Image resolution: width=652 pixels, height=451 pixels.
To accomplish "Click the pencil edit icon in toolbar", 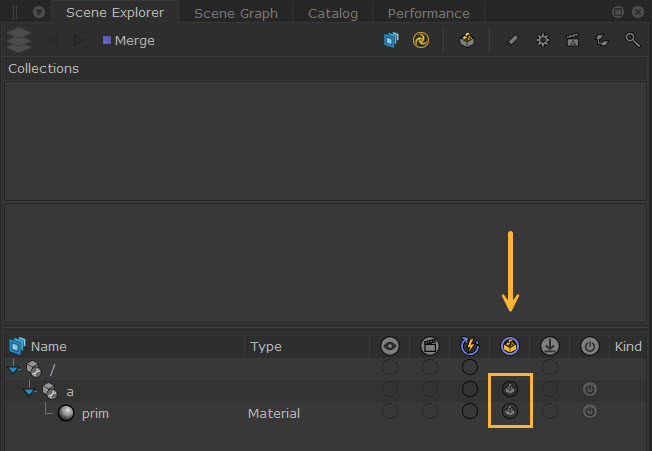I will 512,40.
